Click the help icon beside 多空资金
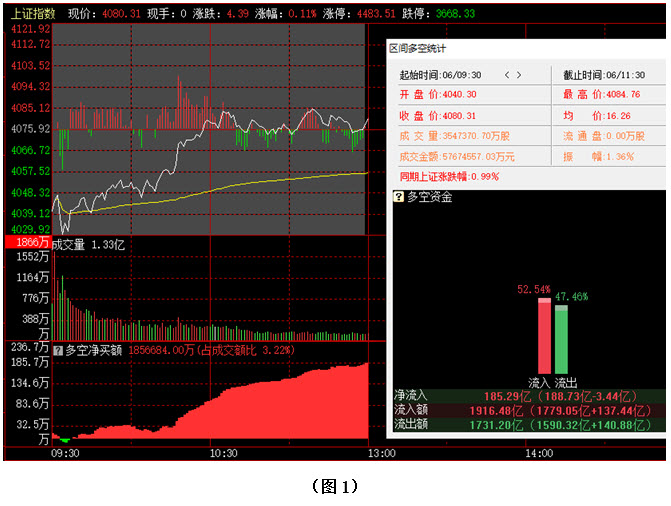 pyautogui.click(x=398, y=197)
